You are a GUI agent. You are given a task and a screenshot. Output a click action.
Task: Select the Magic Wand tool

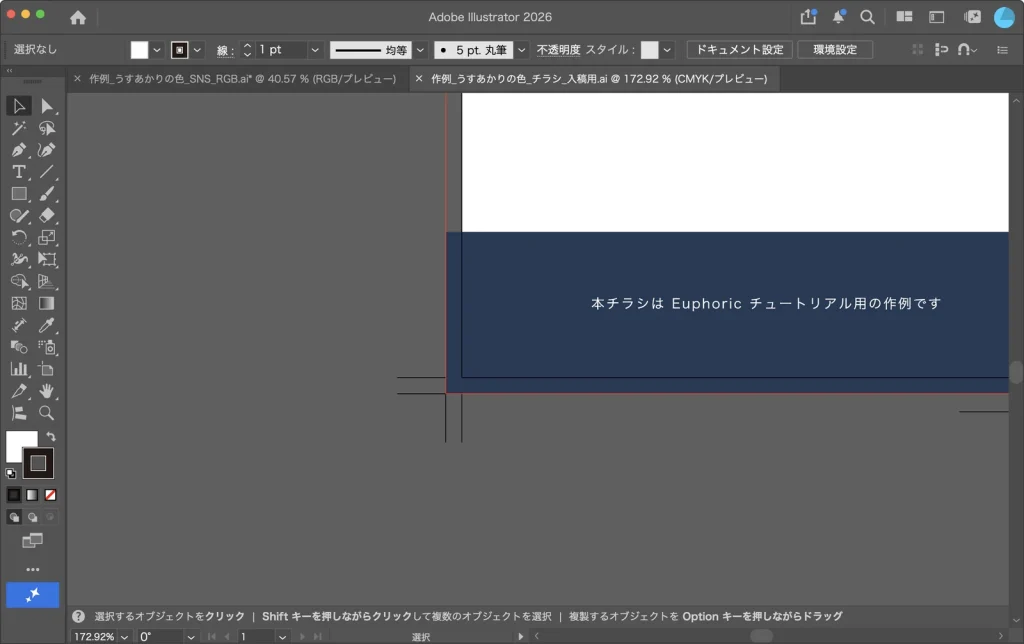[19, 128]
